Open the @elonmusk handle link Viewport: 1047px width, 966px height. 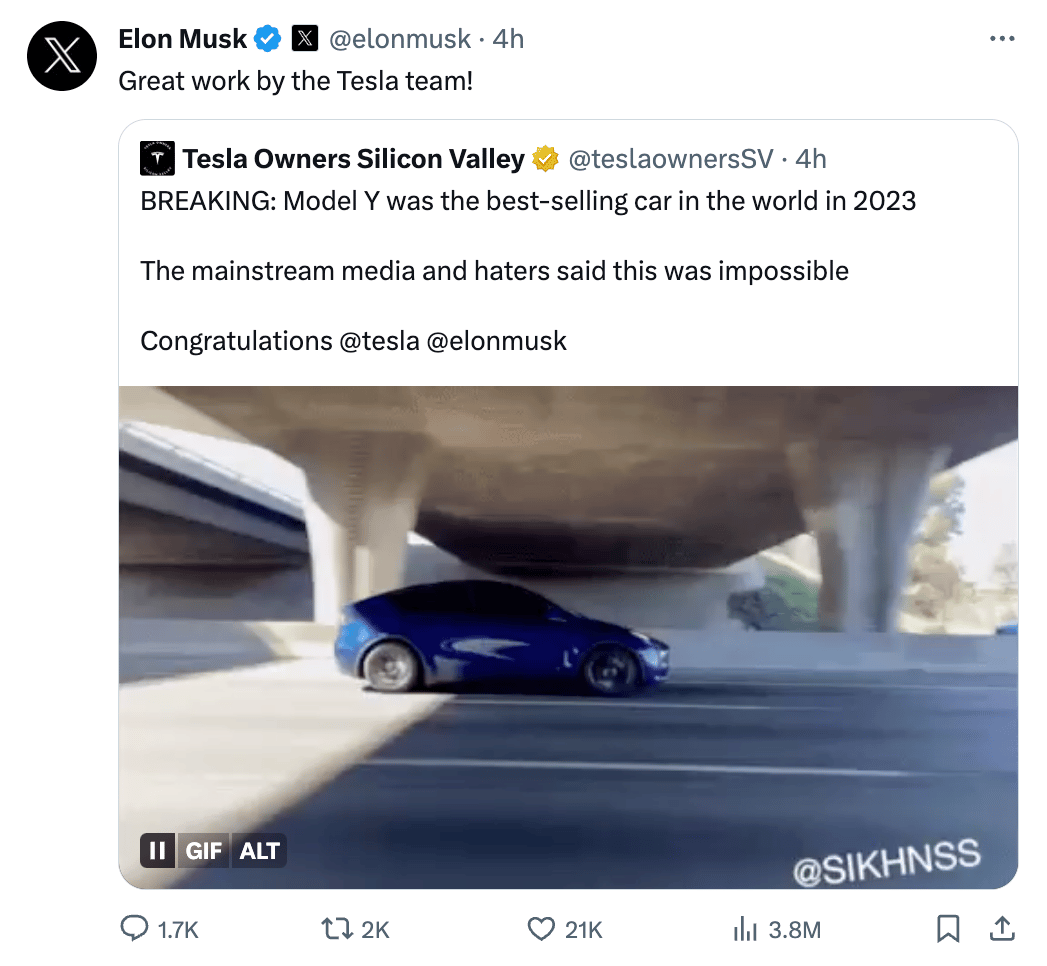point(399,39)
